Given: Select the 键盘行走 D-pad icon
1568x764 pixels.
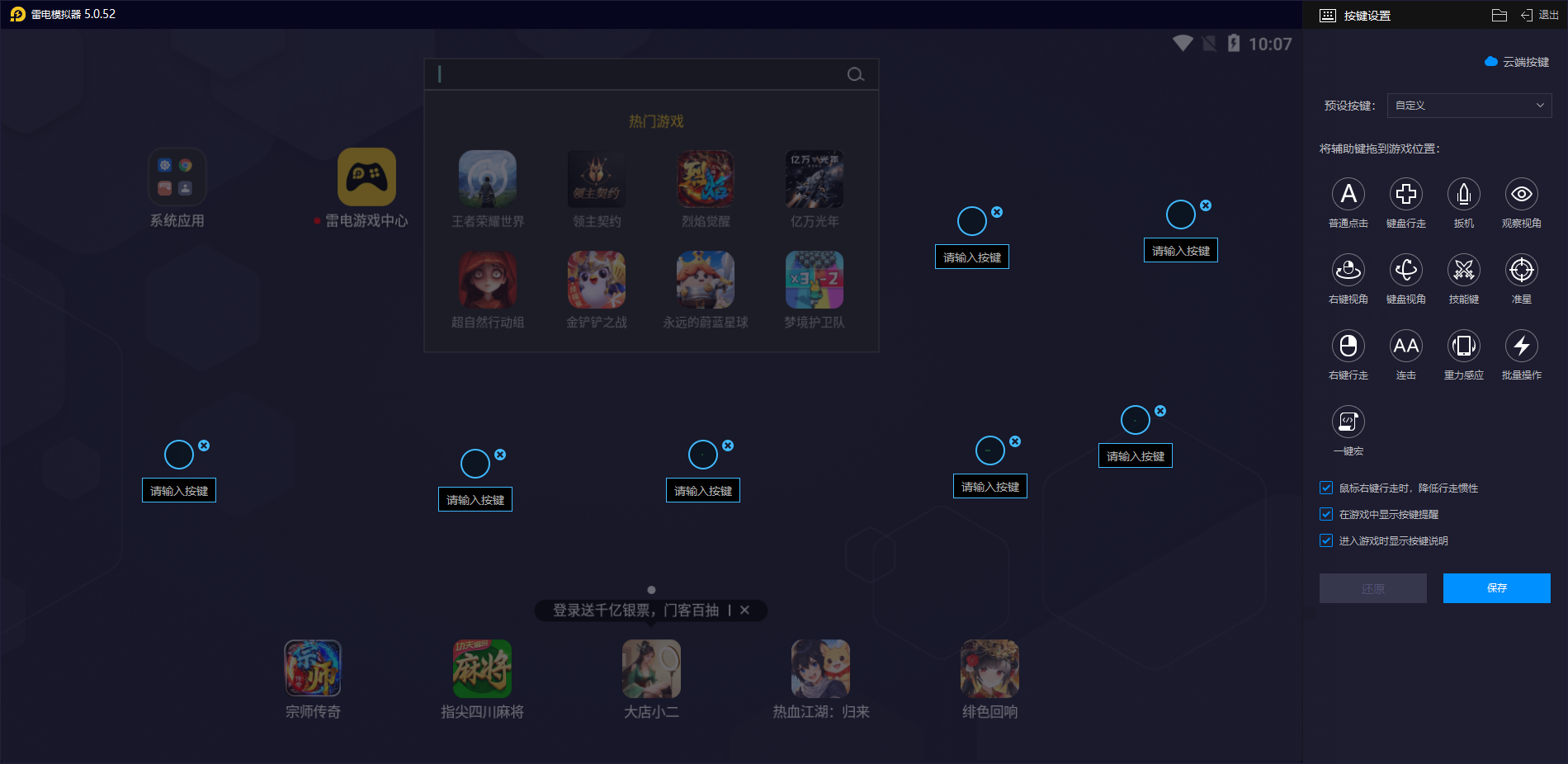Looking at the screenshot, I should click(x=1406, y=194).
